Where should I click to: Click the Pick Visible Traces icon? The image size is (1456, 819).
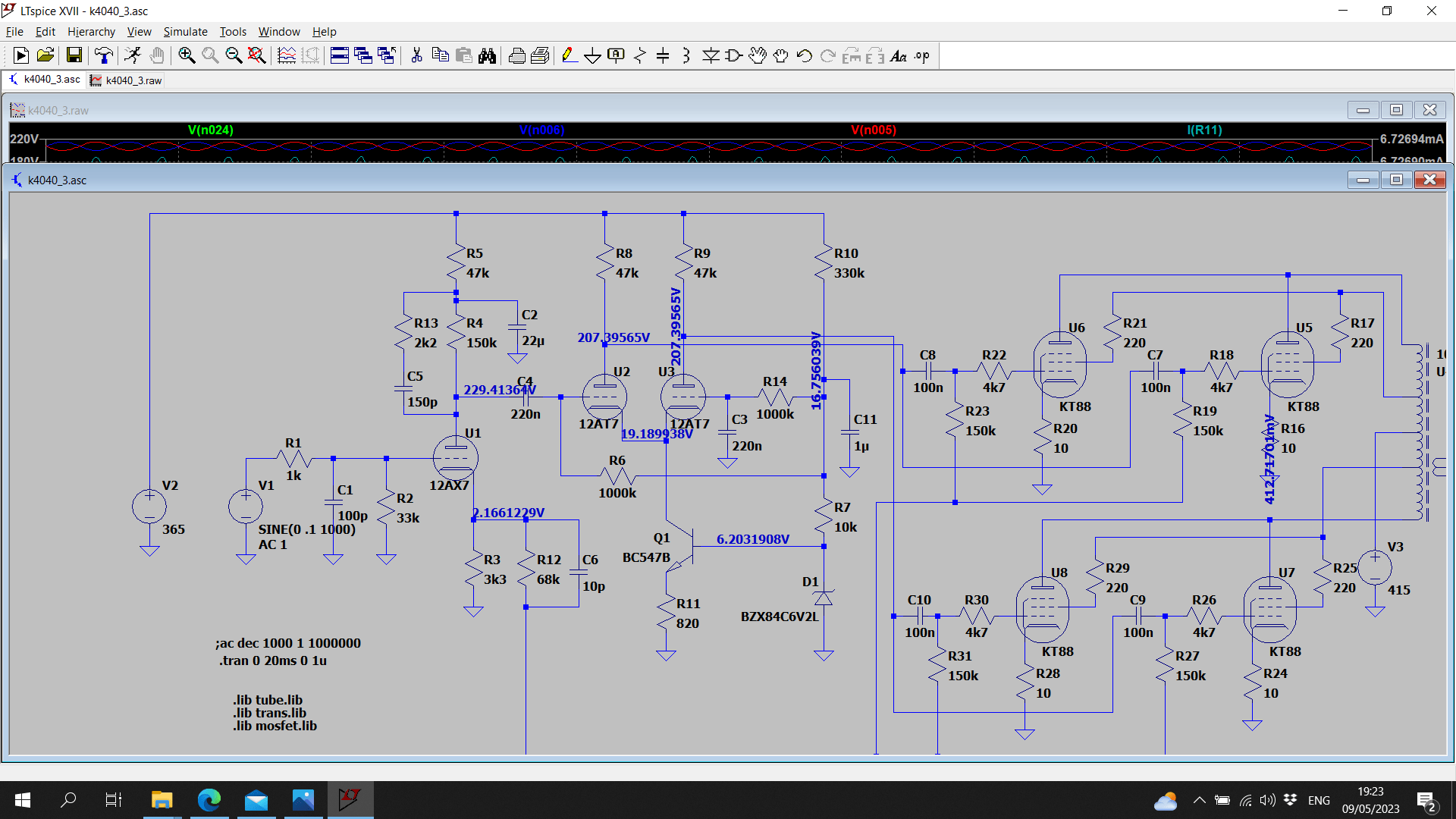coord(287,55)
